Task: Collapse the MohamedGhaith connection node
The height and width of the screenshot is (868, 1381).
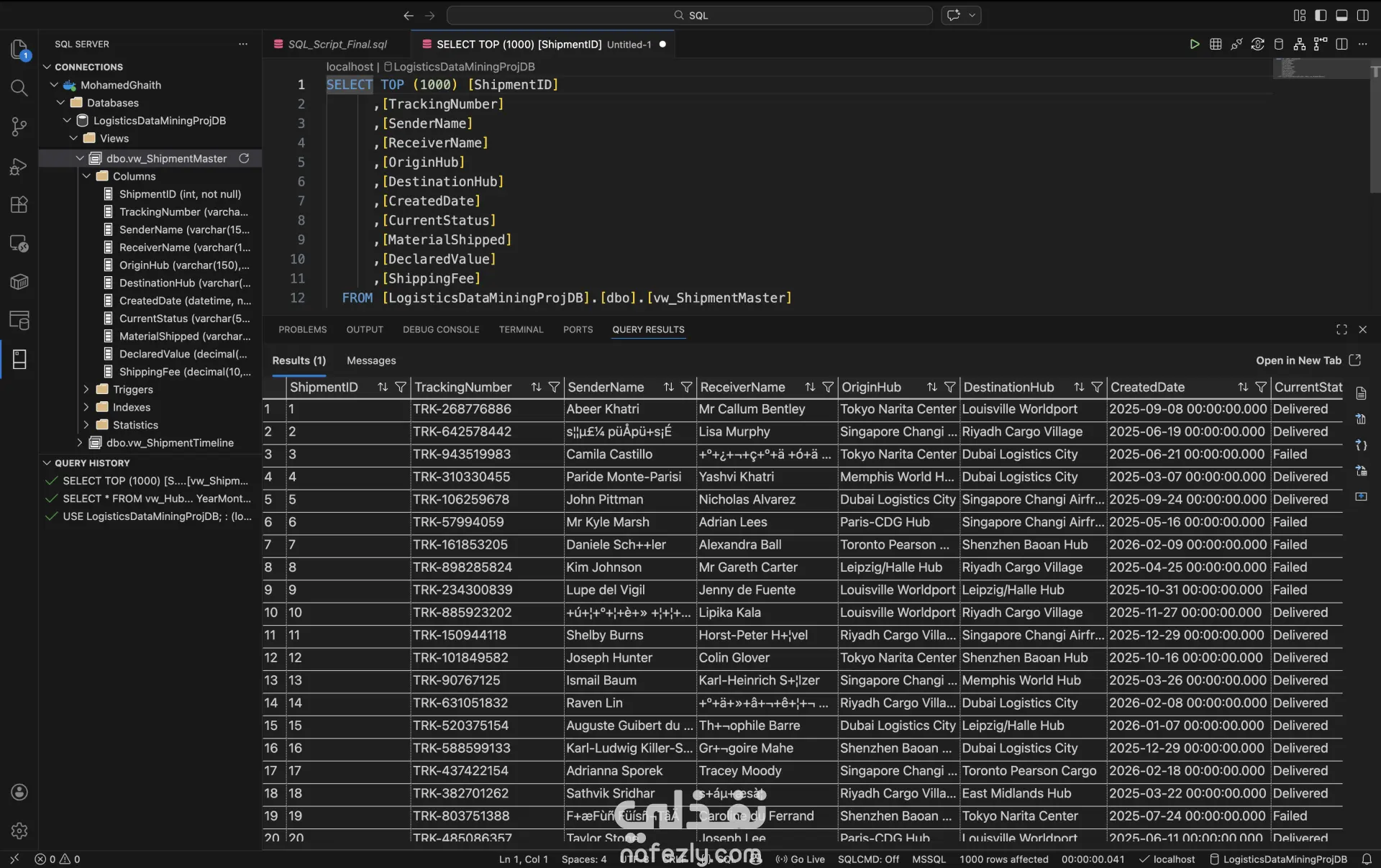Action: [x=54, y=85]
